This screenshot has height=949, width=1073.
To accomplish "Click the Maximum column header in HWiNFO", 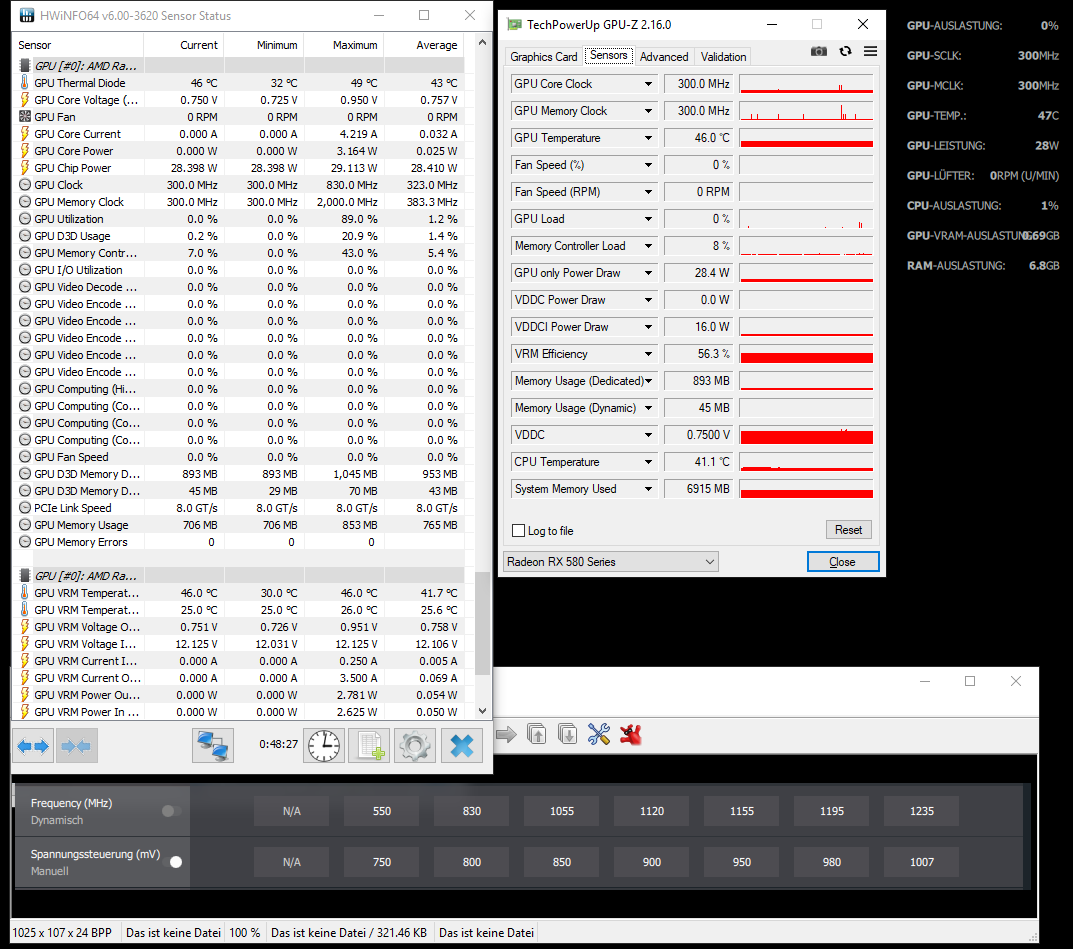I will [344, 45].
